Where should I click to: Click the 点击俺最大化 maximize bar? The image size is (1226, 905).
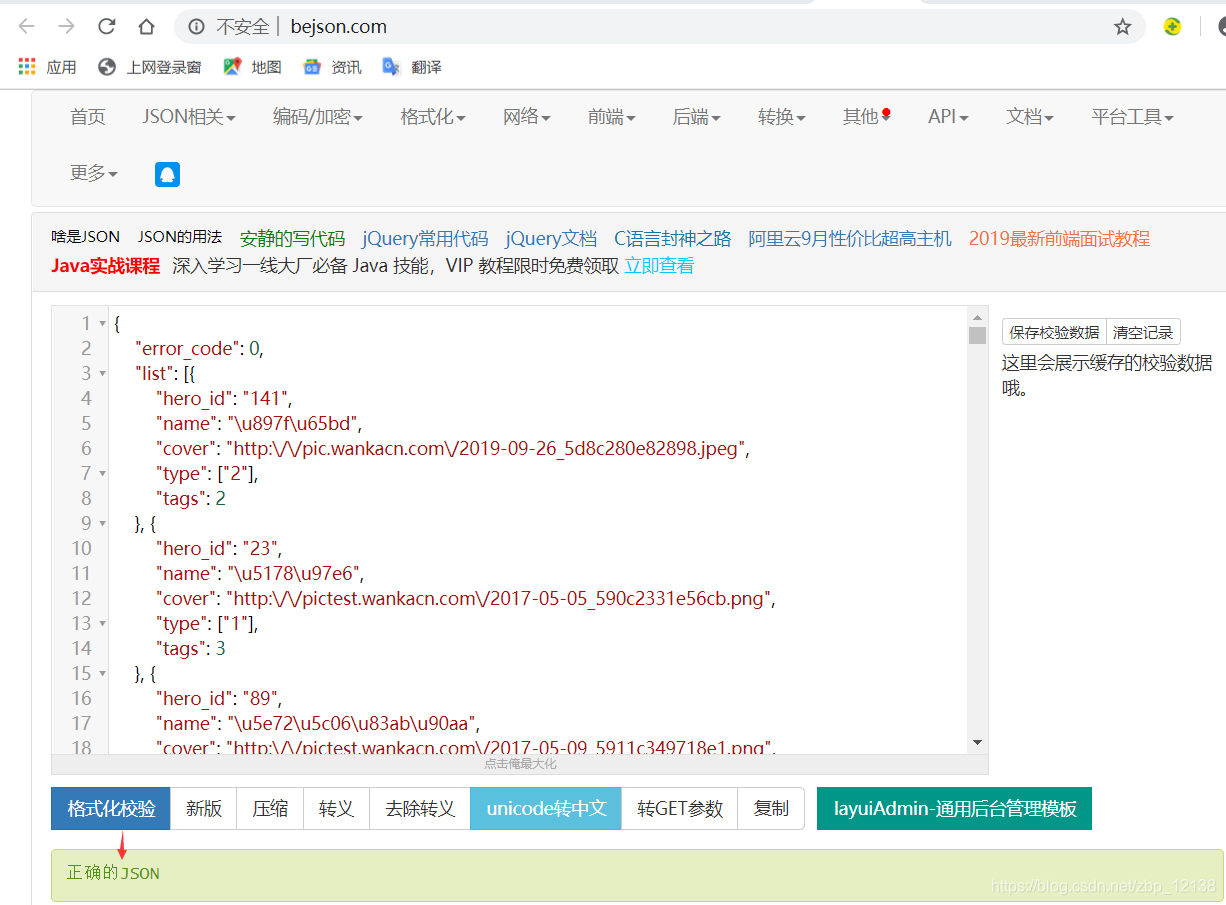coord(520,764)
